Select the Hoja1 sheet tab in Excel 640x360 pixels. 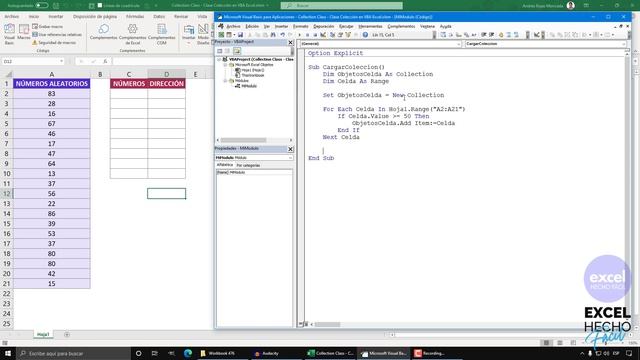pos(43,334)
